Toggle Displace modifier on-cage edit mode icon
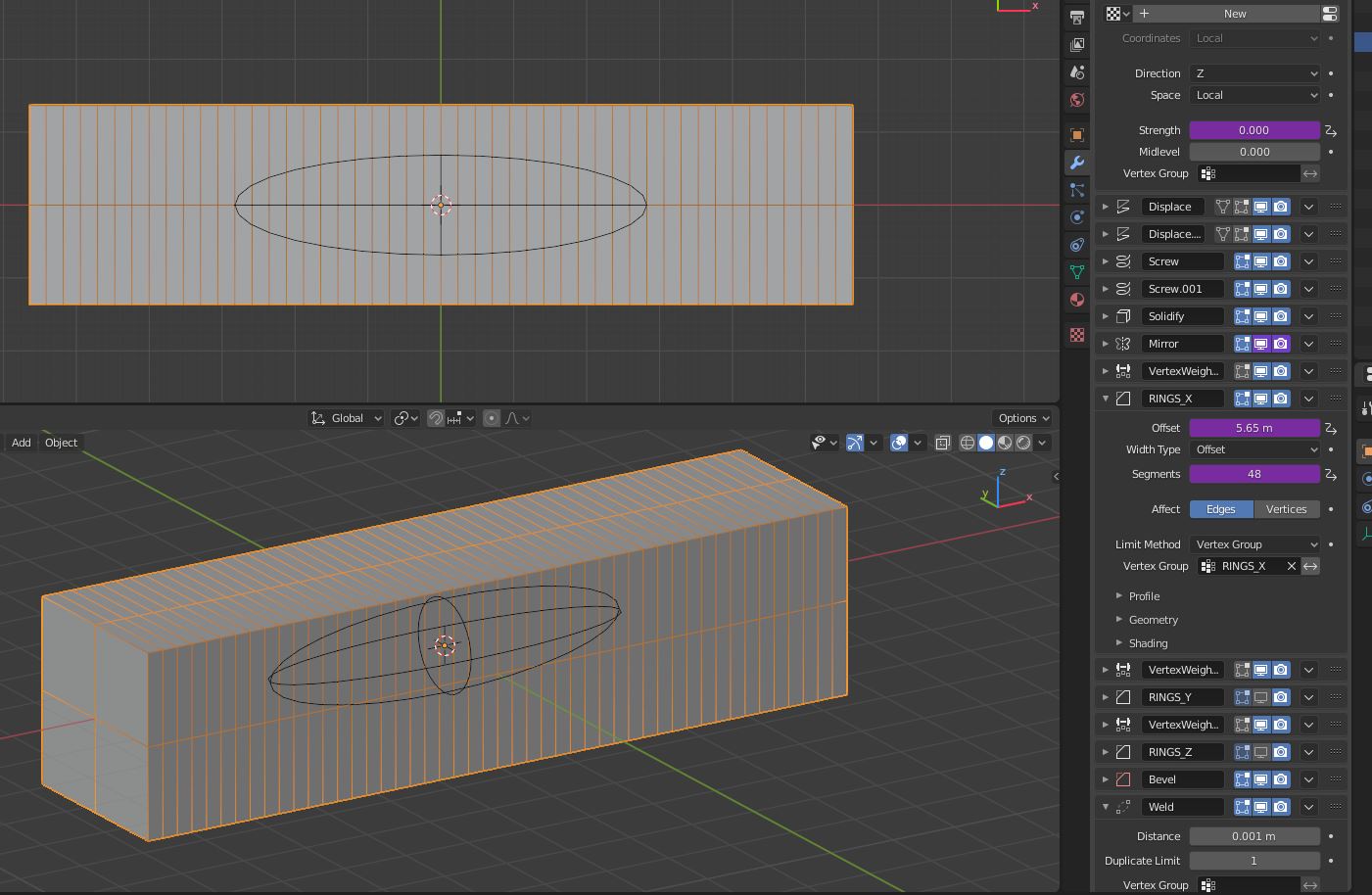 1223,207
